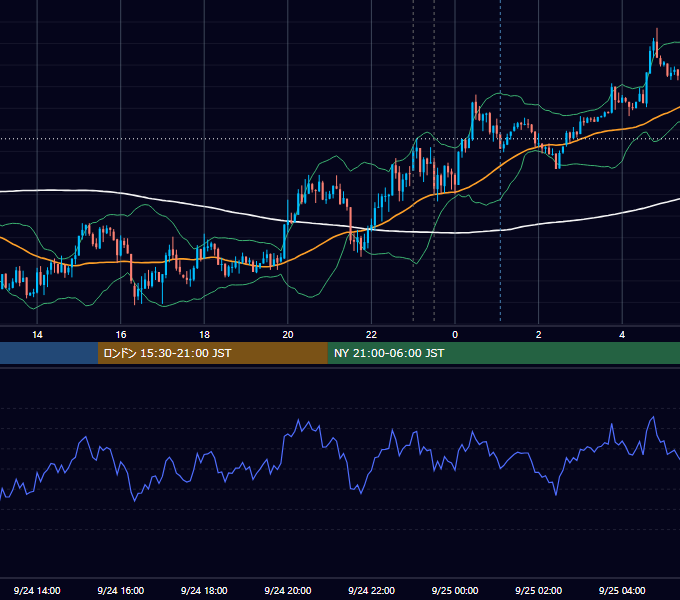Click the 9/25 04:00 time label

[622, 590]
